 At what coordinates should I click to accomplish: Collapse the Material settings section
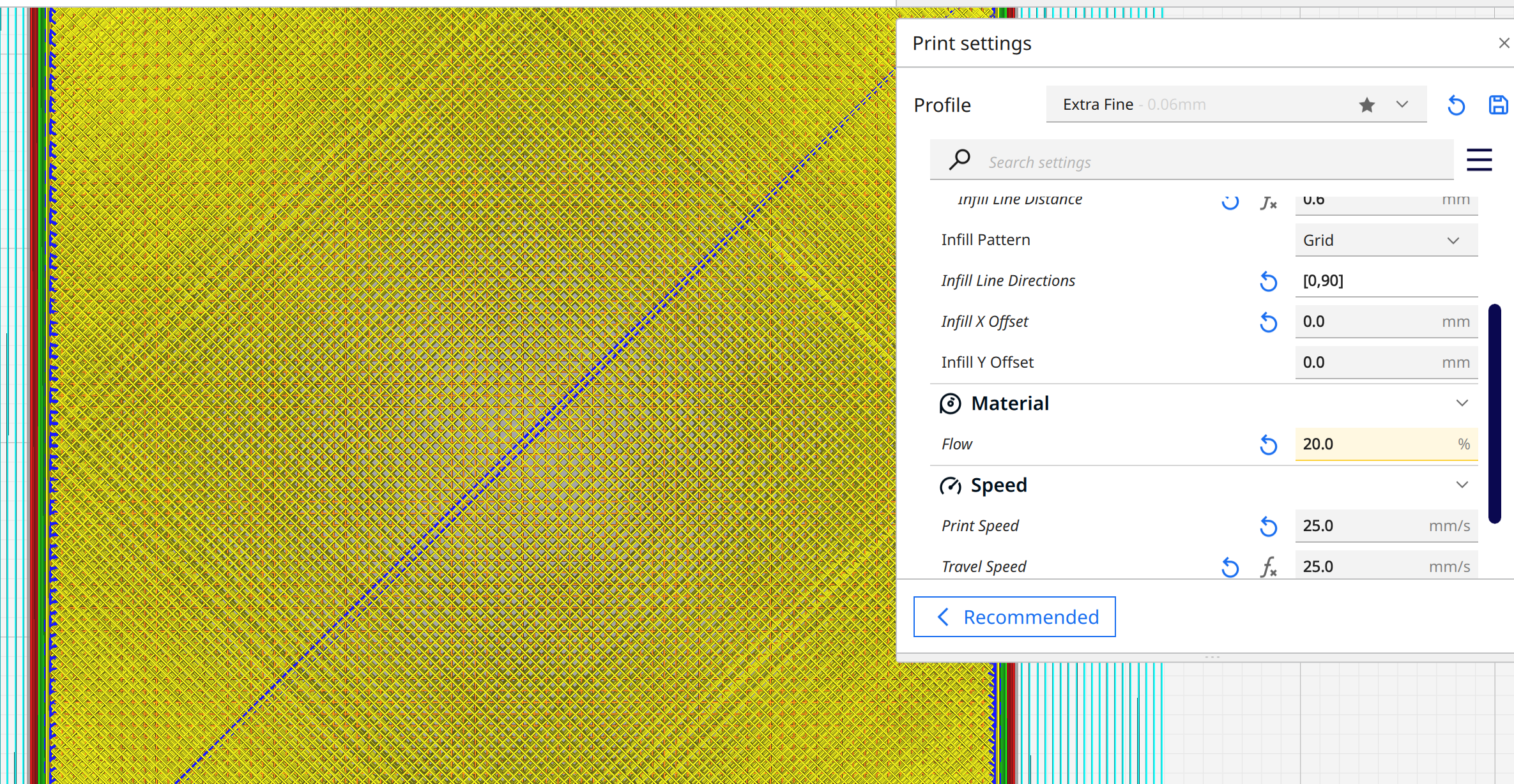(1462, 403)
